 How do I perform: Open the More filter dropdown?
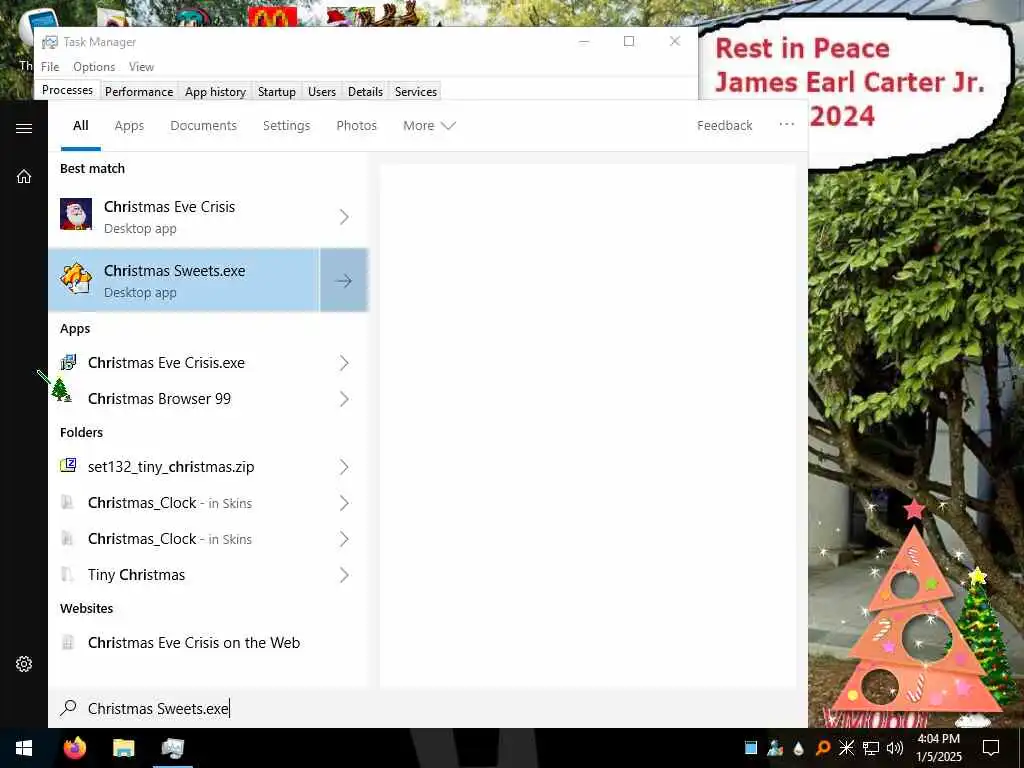click(429, 125)
